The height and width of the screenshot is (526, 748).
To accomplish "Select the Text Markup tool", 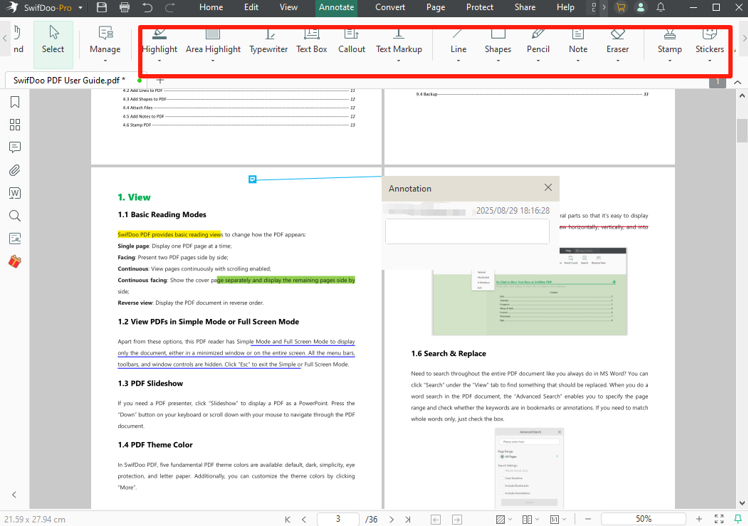I will click(x=399, y=44).
